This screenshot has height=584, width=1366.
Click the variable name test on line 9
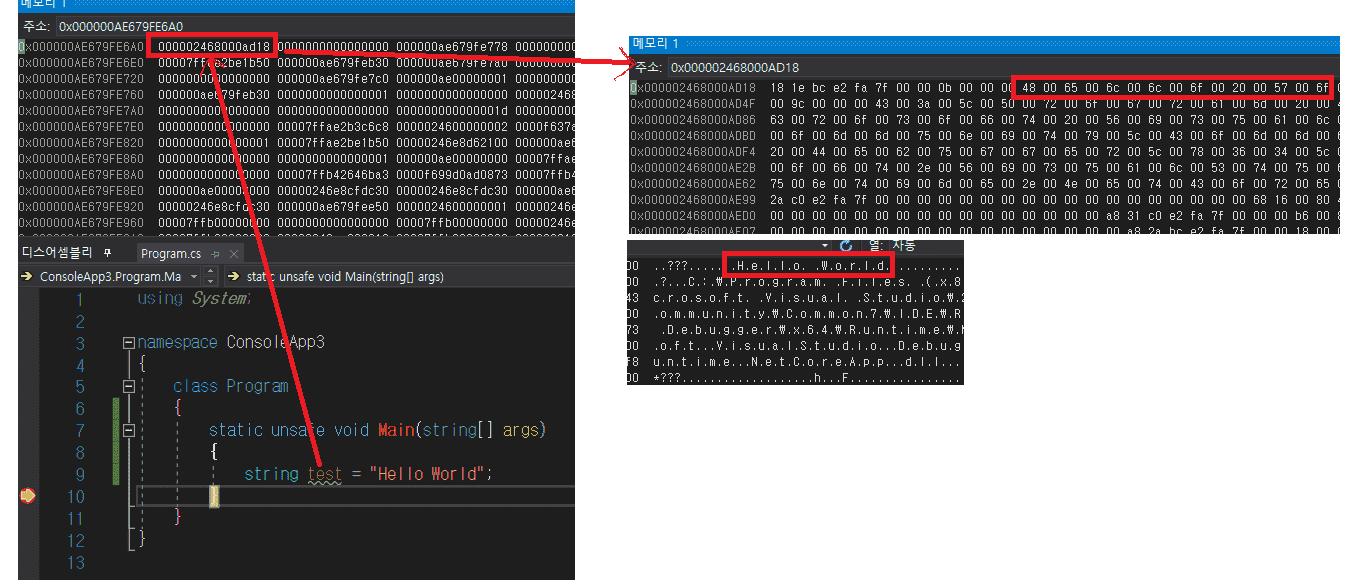point(324,474)
